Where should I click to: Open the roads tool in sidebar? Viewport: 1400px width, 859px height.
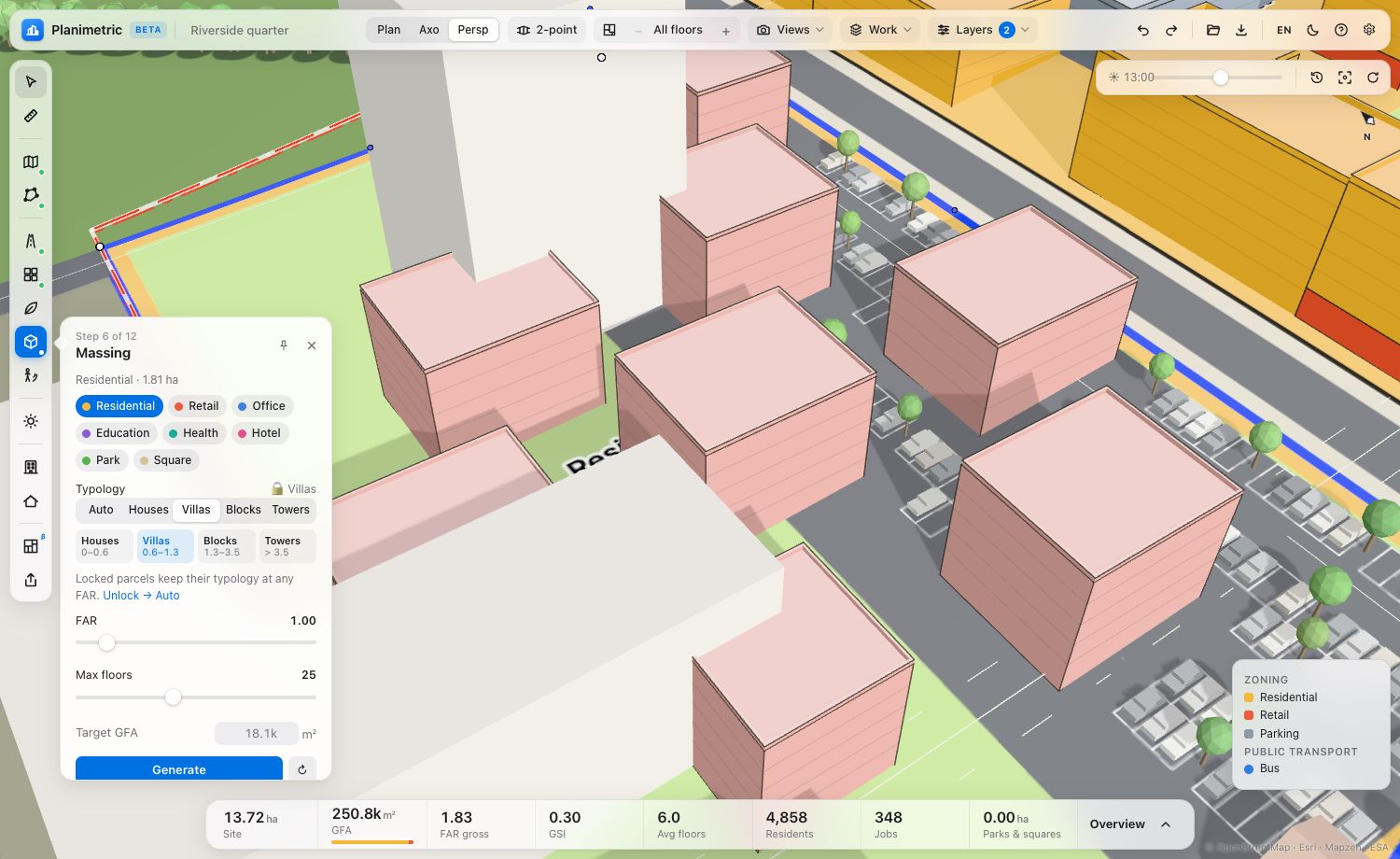coord(31,241)
